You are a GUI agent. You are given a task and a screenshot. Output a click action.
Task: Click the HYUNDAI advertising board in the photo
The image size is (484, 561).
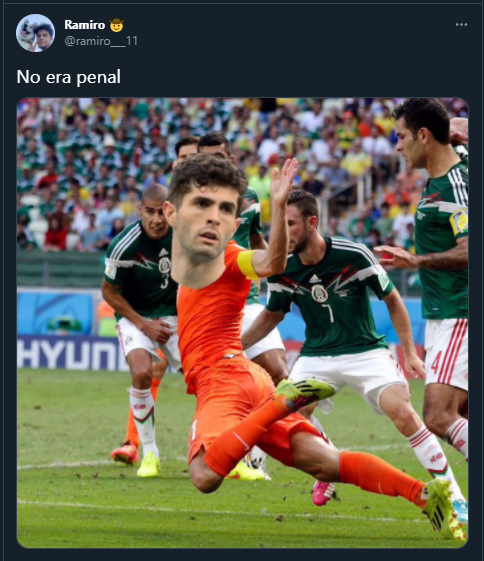pos(70,352)
